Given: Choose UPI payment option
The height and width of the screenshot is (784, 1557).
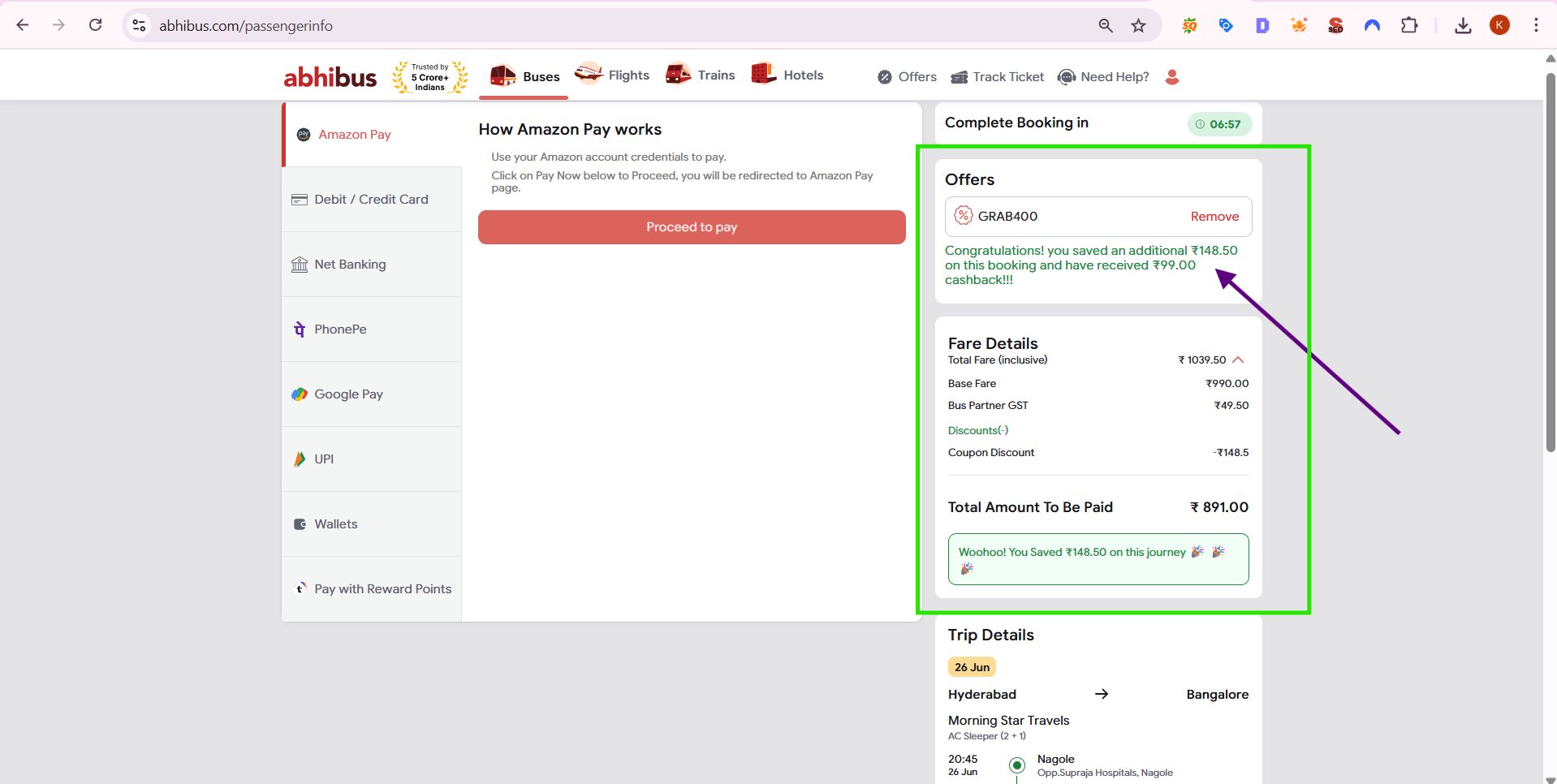Looking at the screenshot, I should [x=372, y=459].
